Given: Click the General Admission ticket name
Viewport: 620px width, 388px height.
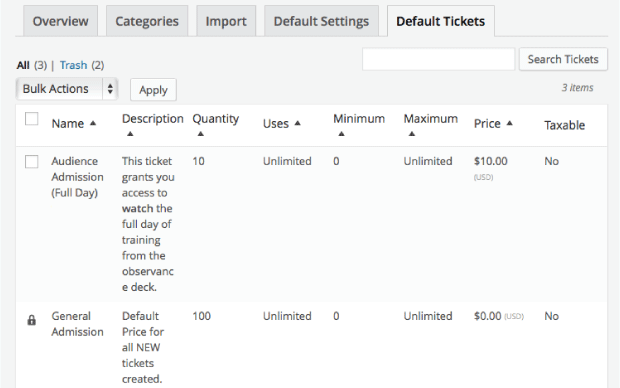Looking at the screenshot, I should point(78,324).
